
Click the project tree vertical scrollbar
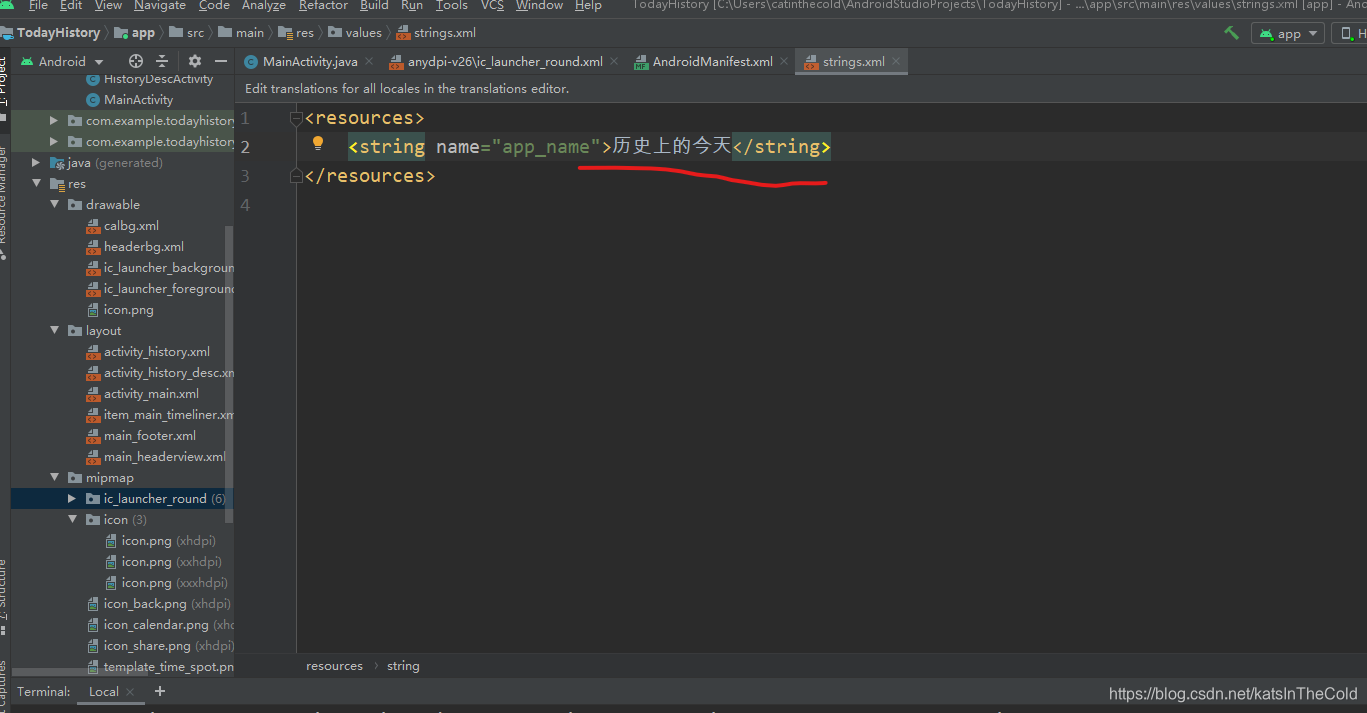229,372
